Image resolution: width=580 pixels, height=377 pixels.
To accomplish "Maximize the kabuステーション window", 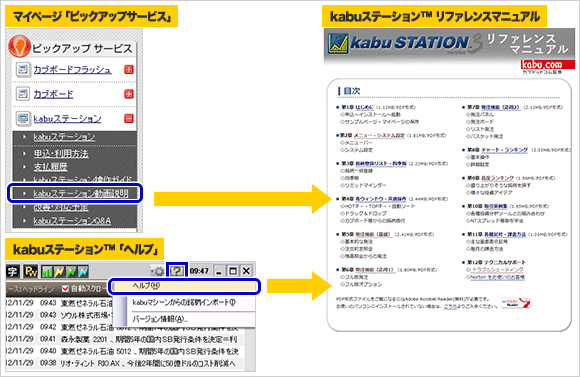I will 233,271.
